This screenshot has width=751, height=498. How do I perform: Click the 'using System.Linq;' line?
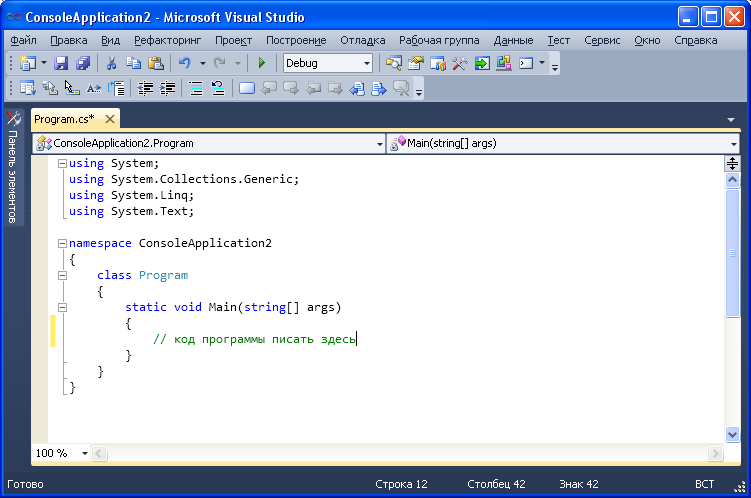pyautogui.click(x=131, y=195)
